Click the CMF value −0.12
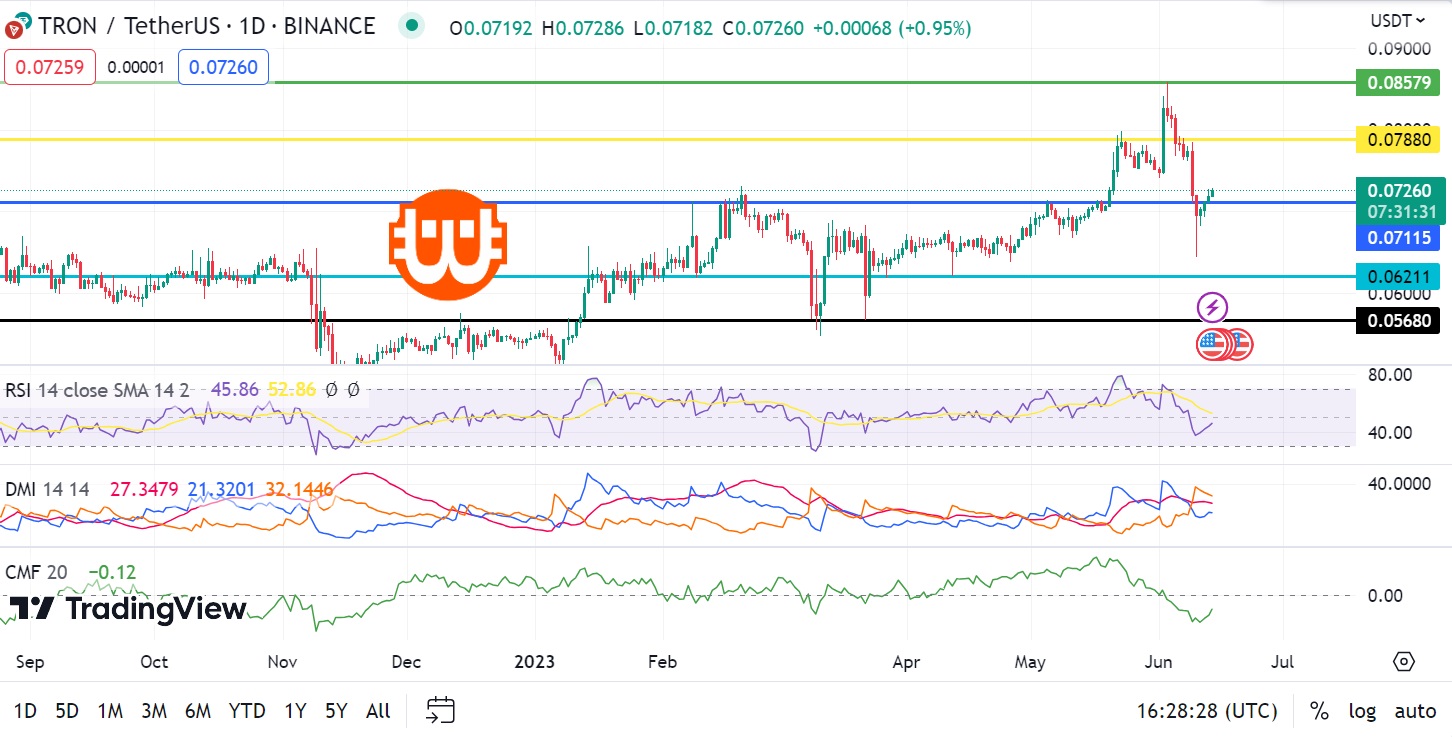1452x737 pixels. [111, 573]
